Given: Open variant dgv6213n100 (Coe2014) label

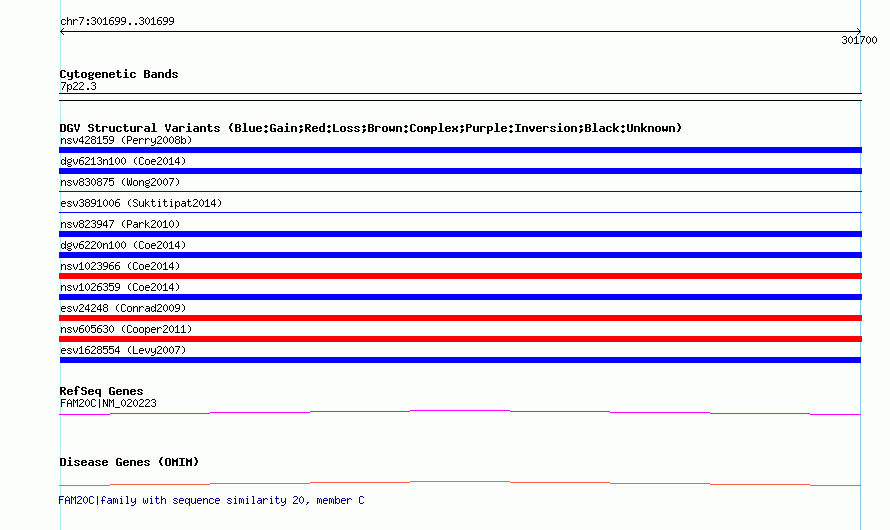Looking at the screenshot, I should point(123,161).
